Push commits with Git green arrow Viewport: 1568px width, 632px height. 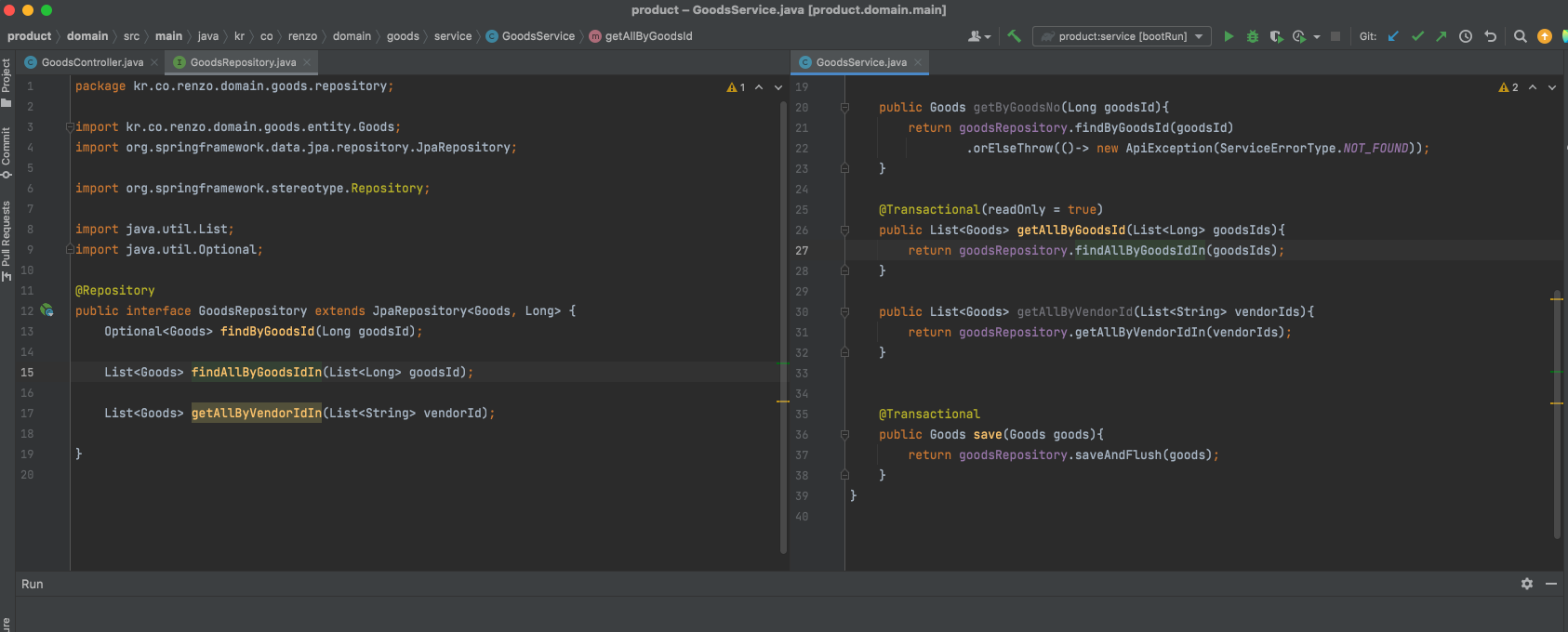point(1441,36)
